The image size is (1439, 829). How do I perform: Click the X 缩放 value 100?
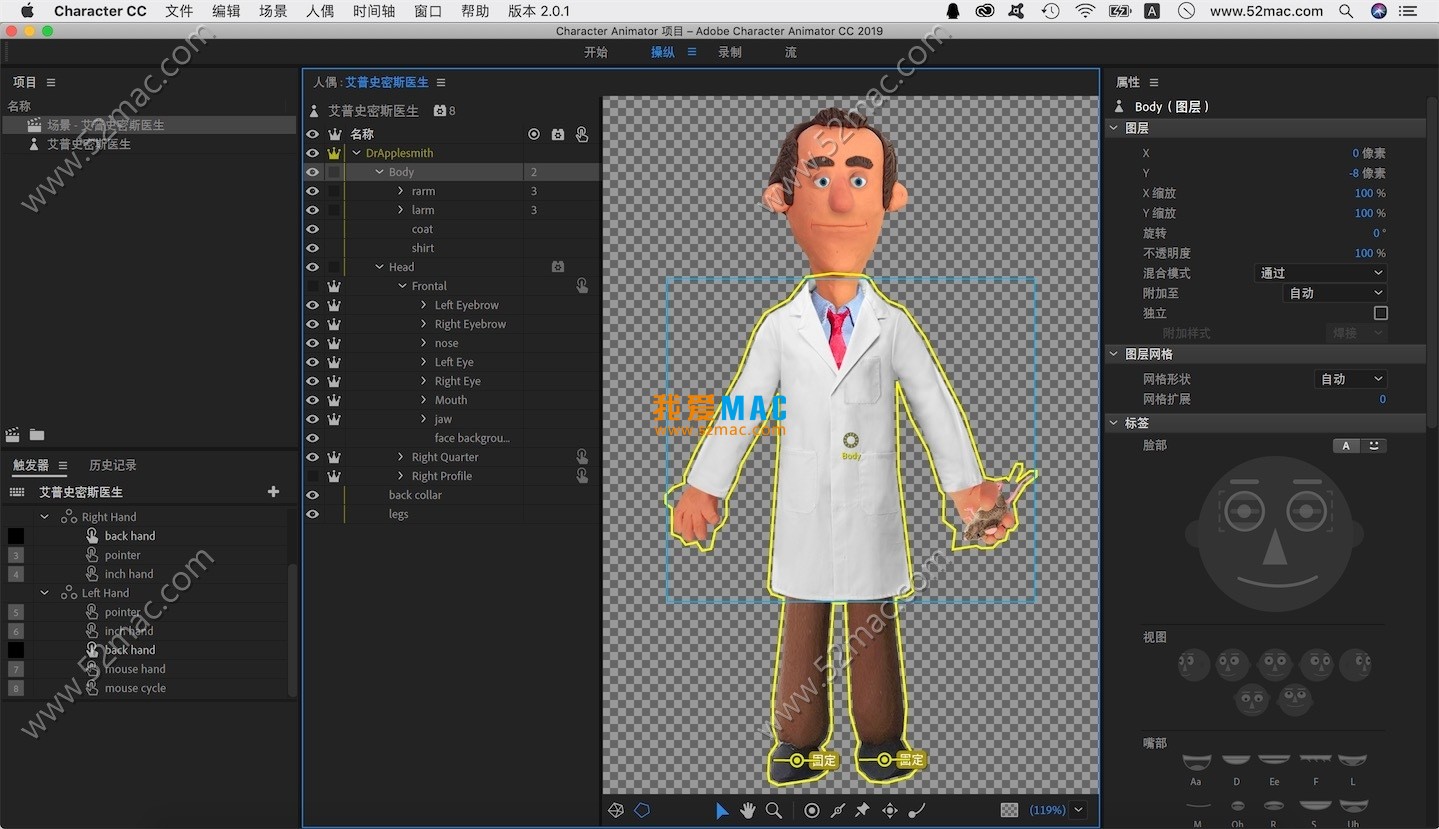pos(1364,193)
